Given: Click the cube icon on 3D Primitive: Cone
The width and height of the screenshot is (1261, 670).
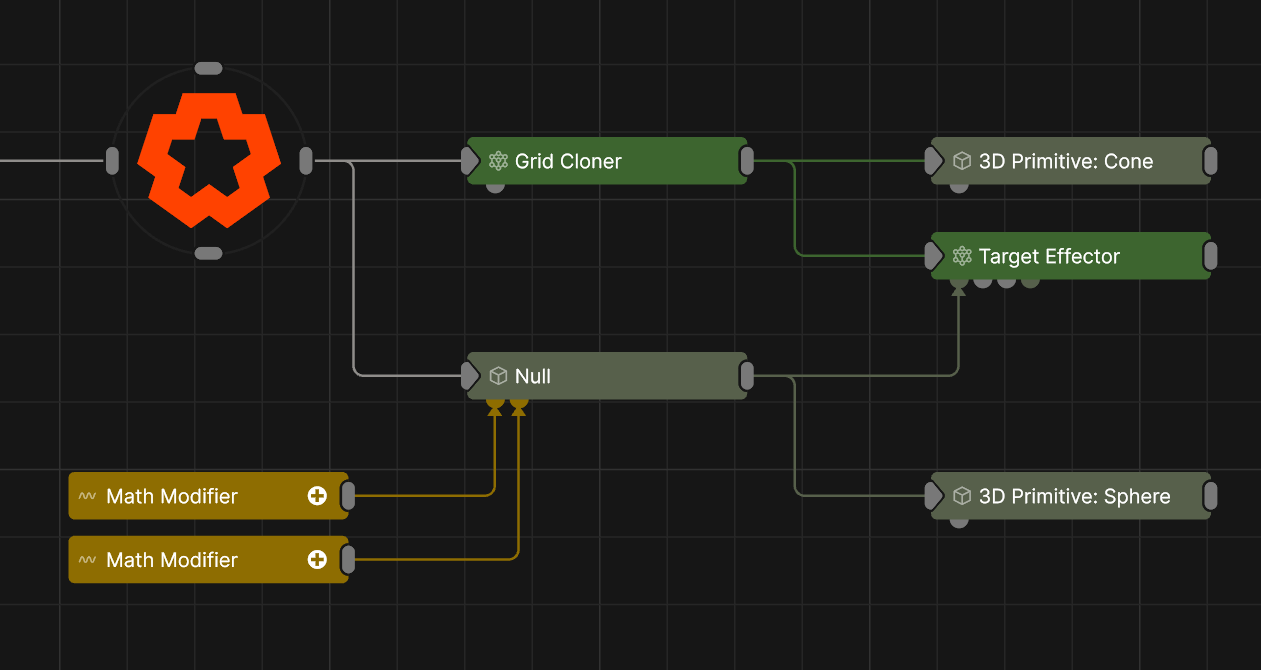Looking at the screenshot, I should coord(962,161).
